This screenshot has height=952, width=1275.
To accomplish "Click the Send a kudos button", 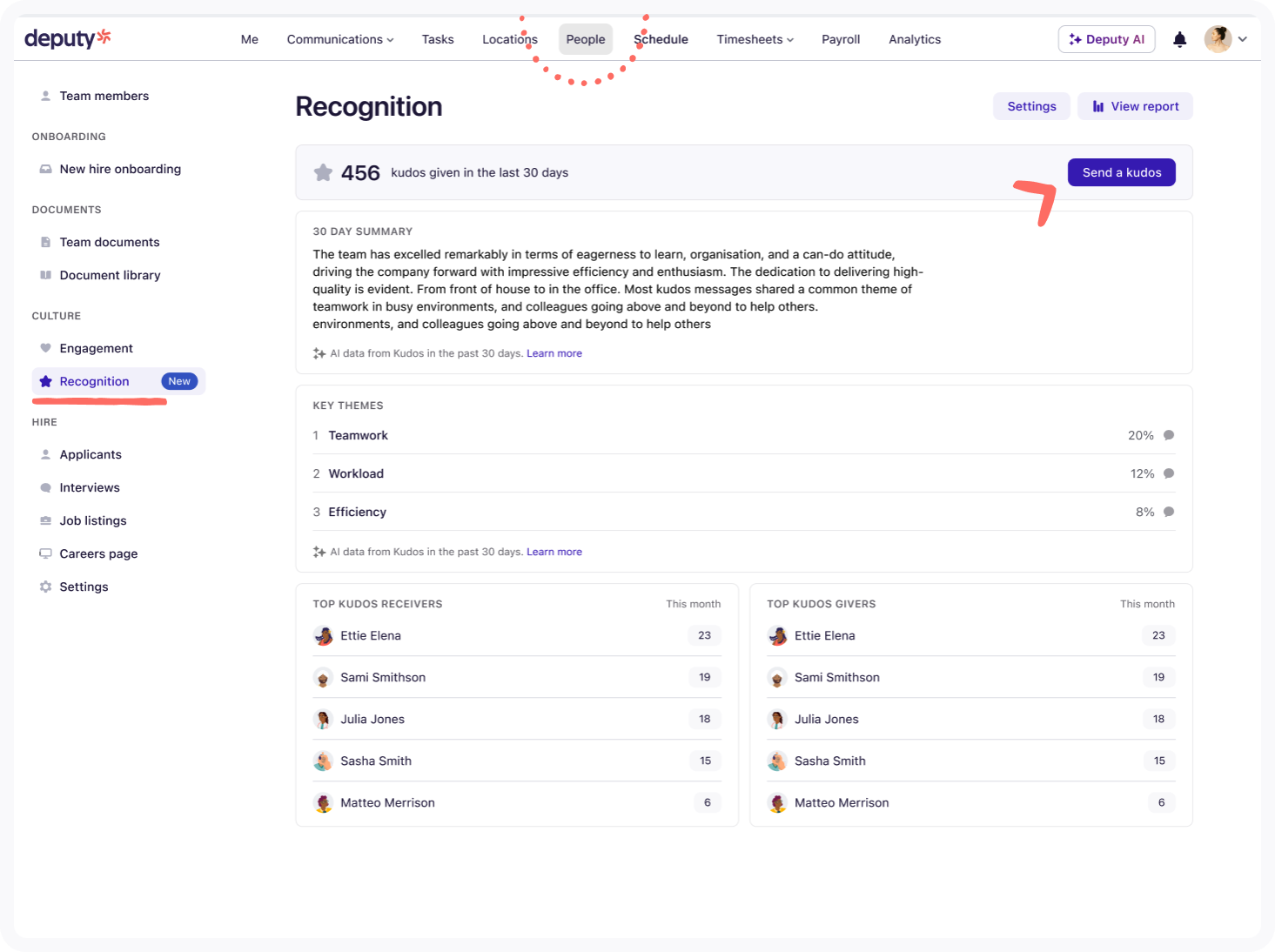I will (x=1121, y=172).
